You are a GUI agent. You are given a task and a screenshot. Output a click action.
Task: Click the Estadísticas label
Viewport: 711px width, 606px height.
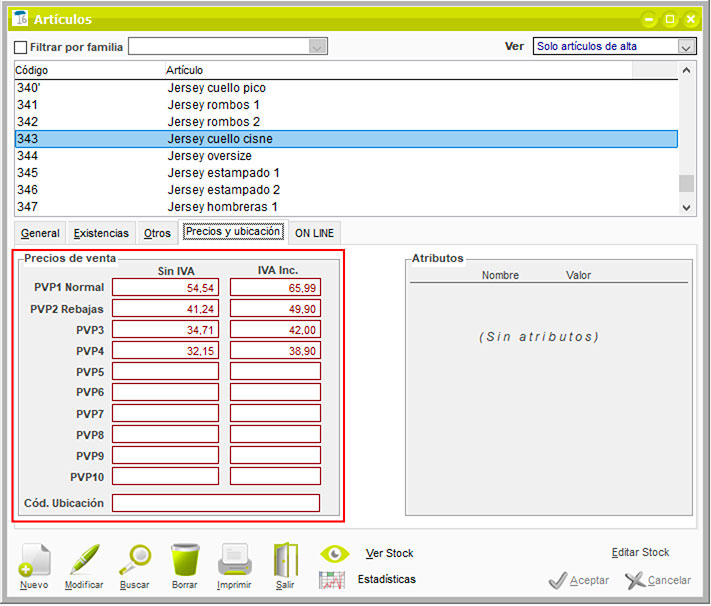tap(387, 579)
